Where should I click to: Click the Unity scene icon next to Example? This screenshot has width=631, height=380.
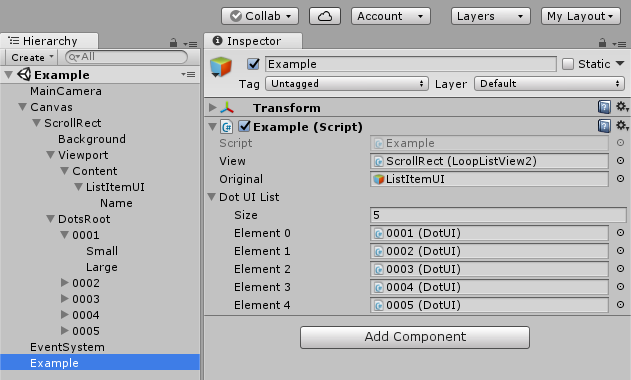coord(24,74)
